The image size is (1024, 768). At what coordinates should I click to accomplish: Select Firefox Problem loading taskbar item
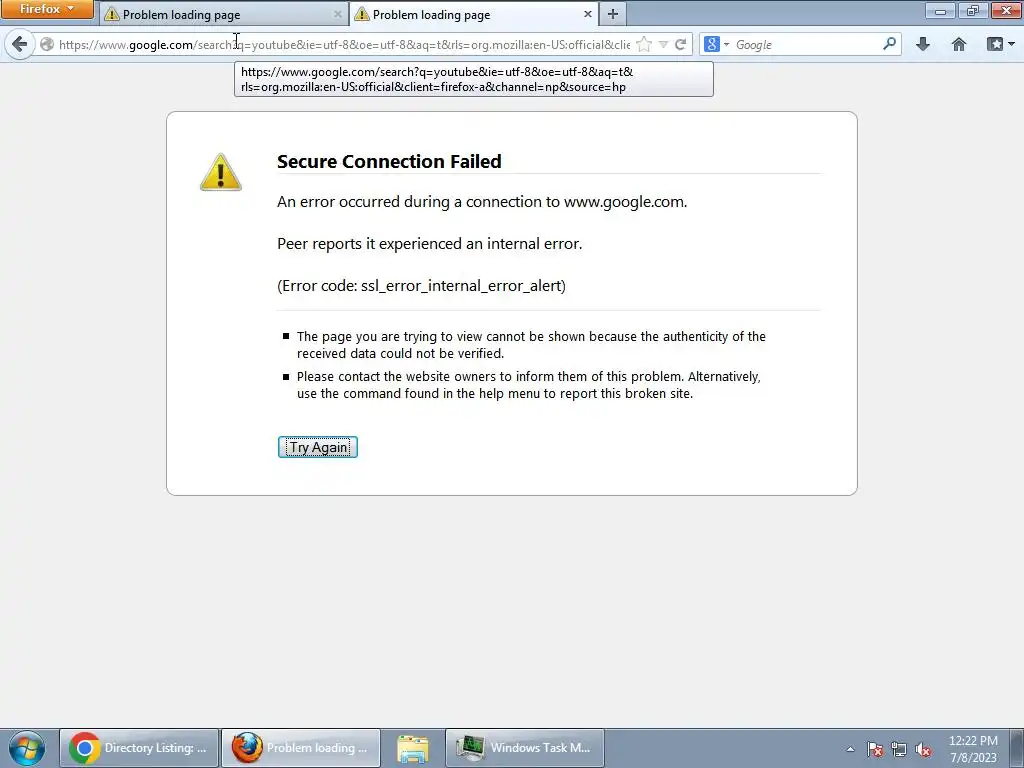click(x=301, y=748)
